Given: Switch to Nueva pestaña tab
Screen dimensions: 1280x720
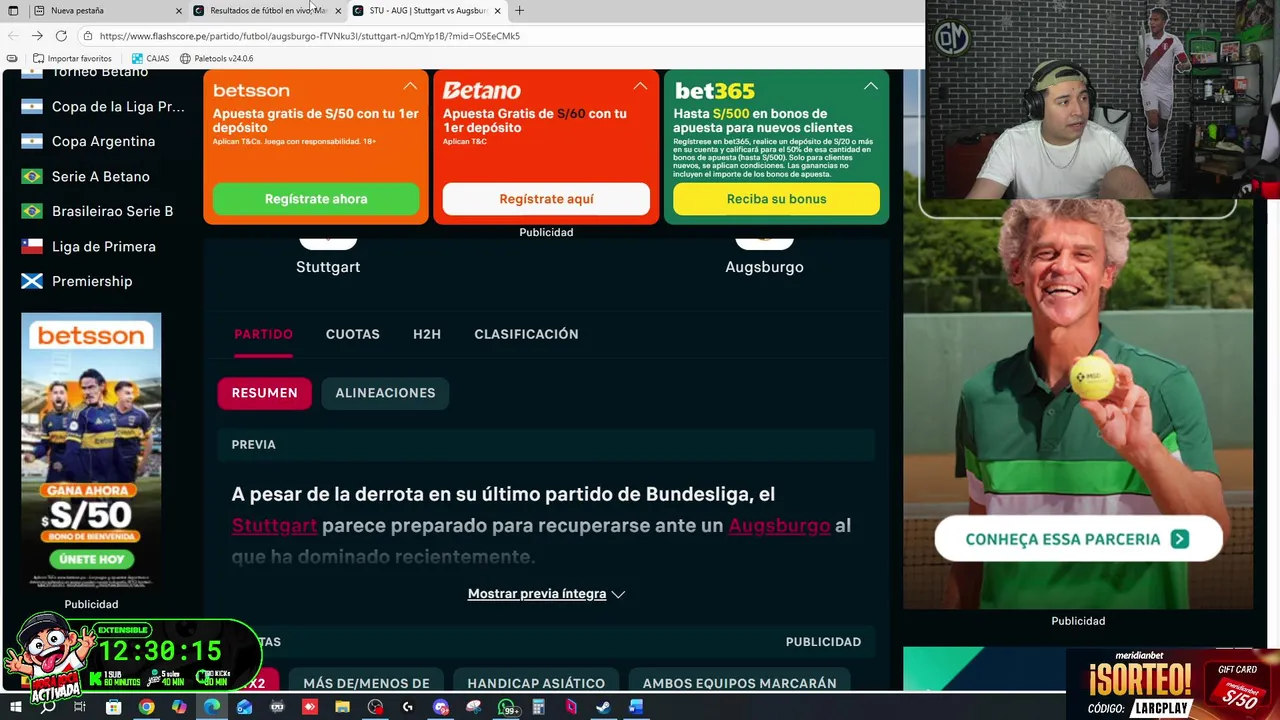Looking at the screenshot, I should (107, 11).
